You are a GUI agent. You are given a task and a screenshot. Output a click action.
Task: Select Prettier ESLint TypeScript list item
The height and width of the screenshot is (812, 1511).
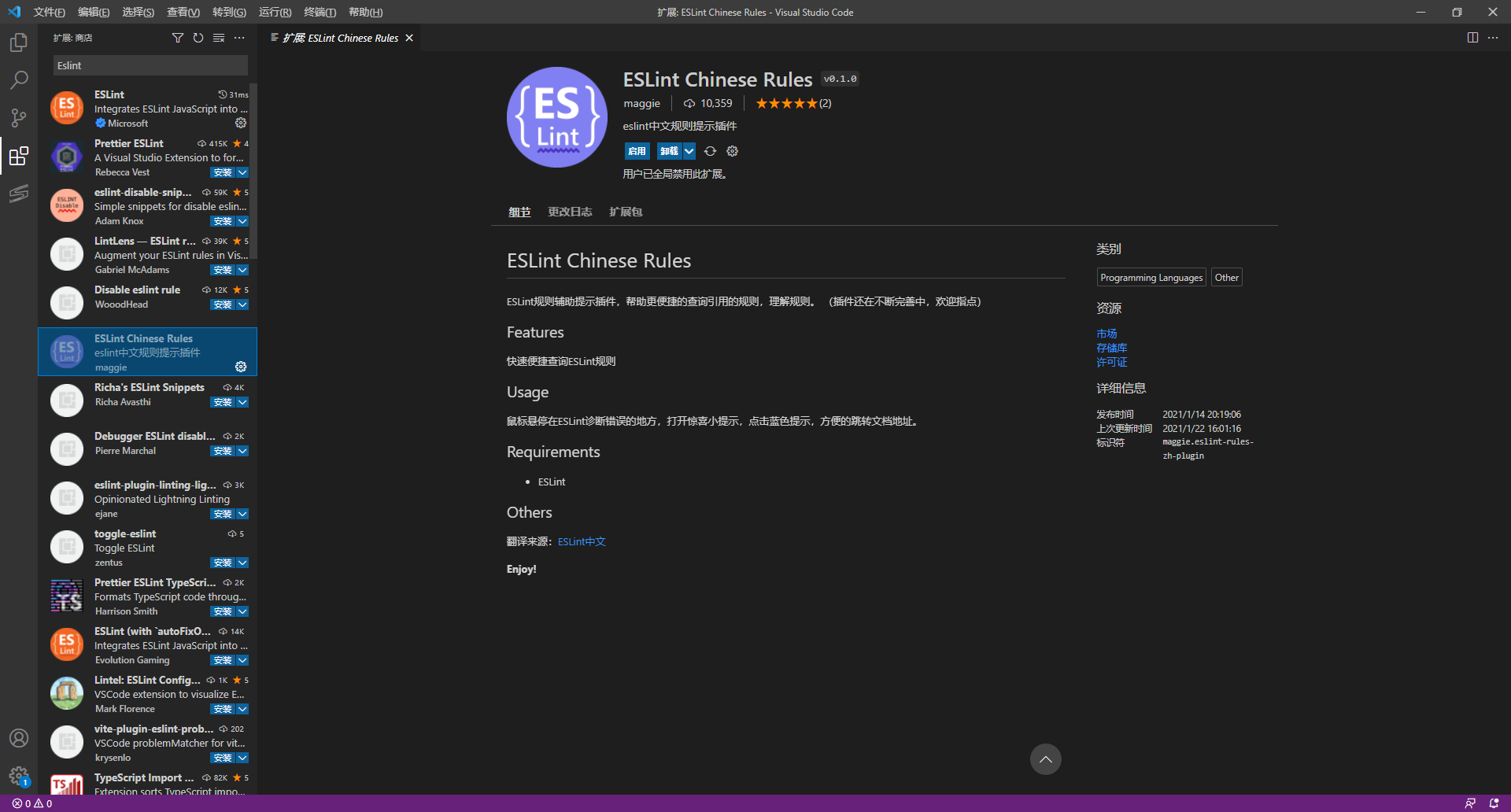click(x=148, y=596)
